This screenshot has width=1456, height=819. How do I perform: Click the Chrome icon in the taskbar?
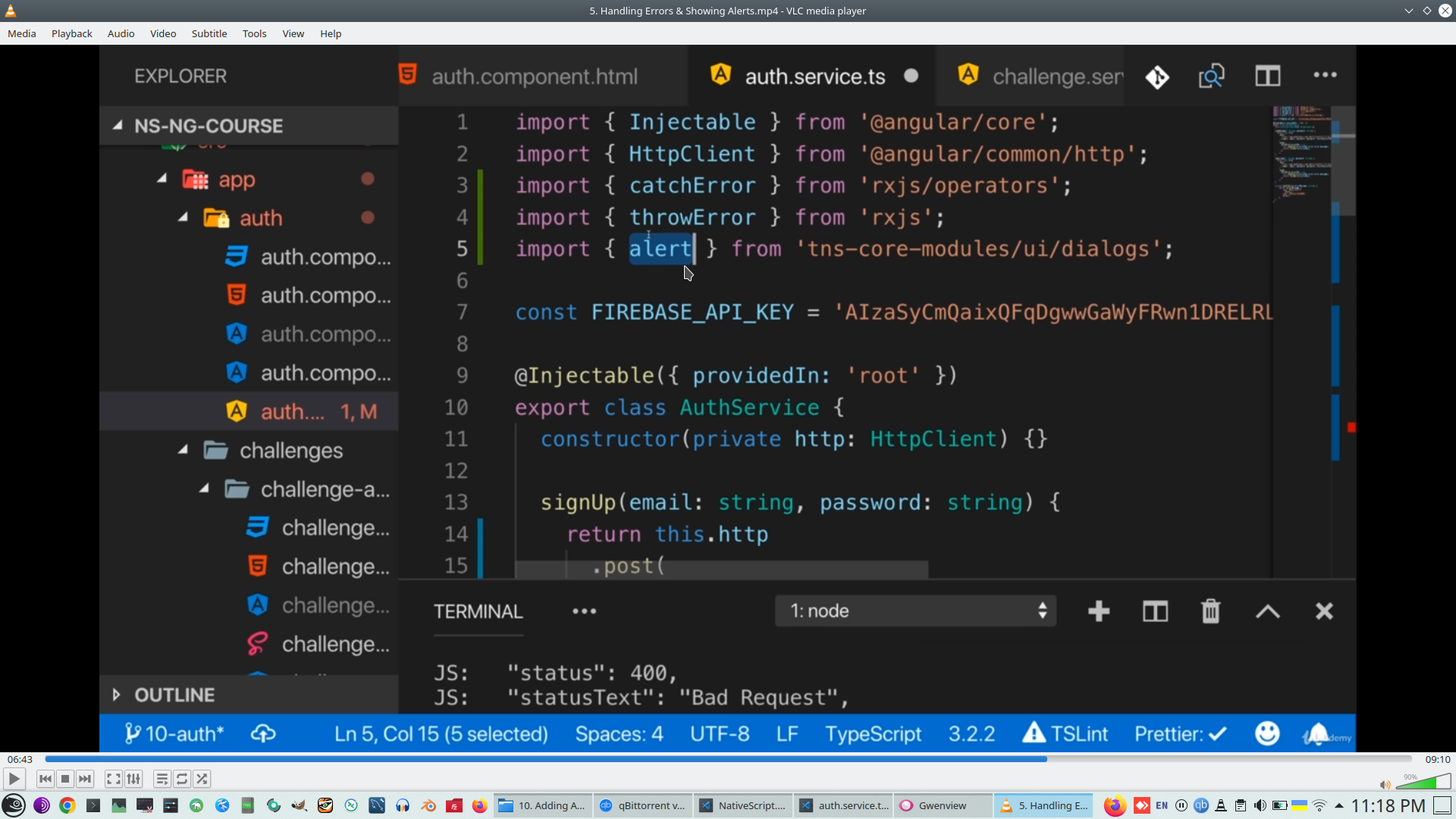[x=67, y=805]
